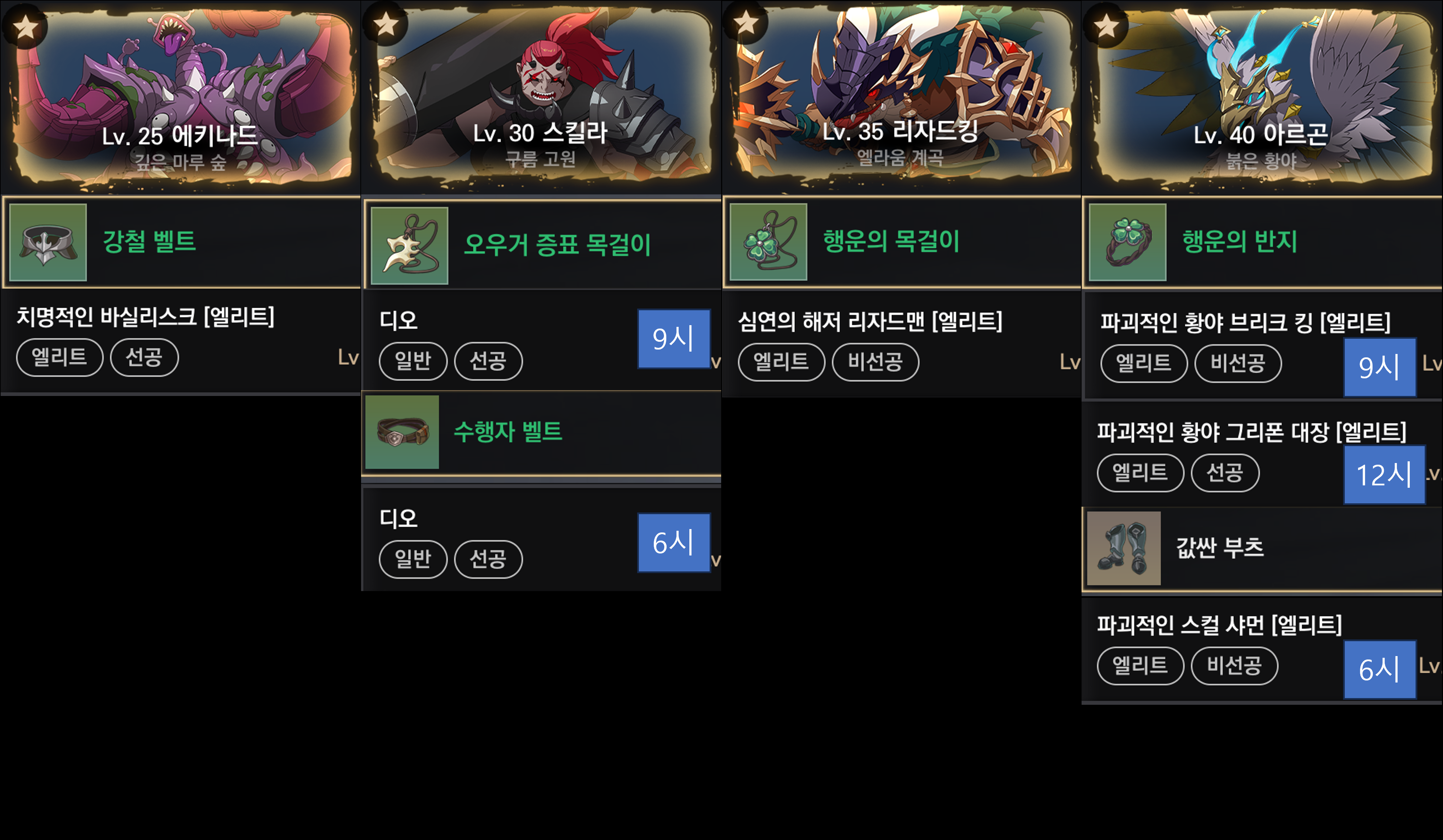Click the 강철 벨트 item icon
Screen dimensions: 1443x840
tap(48, 242)
